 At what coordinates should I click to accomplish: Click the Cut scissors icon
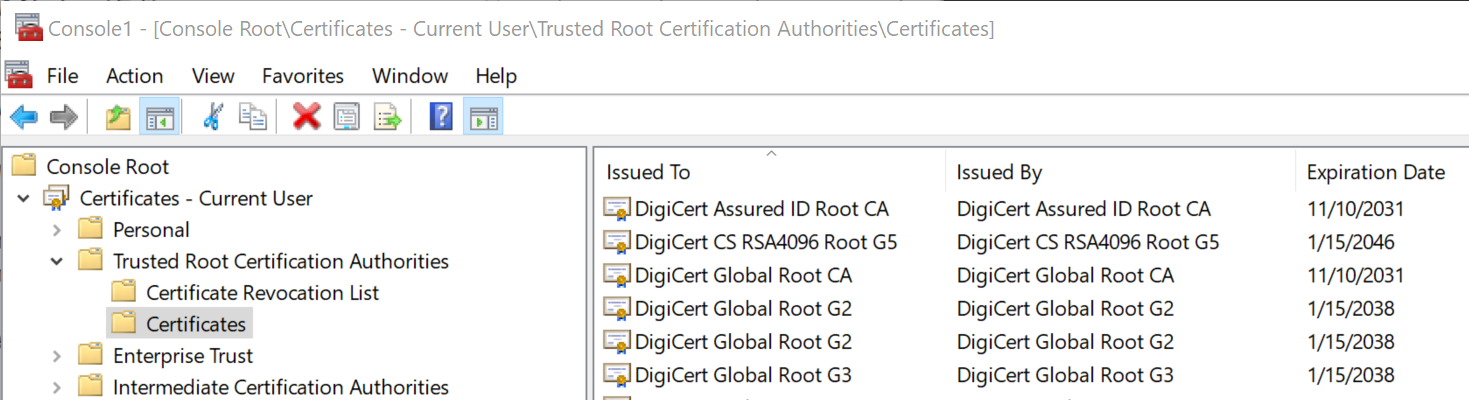coord(212,117)
